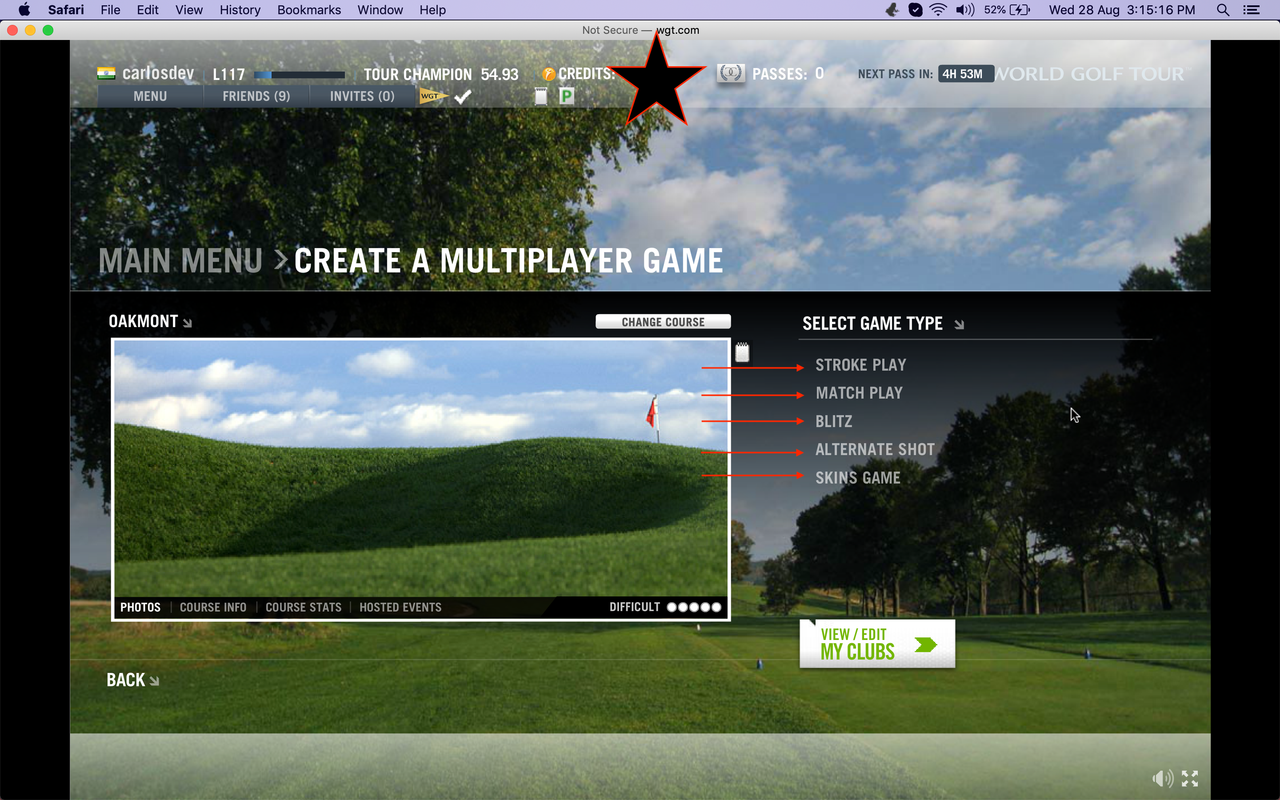Click the Change Course button
1280x800 pixels.
coord(663,322)
